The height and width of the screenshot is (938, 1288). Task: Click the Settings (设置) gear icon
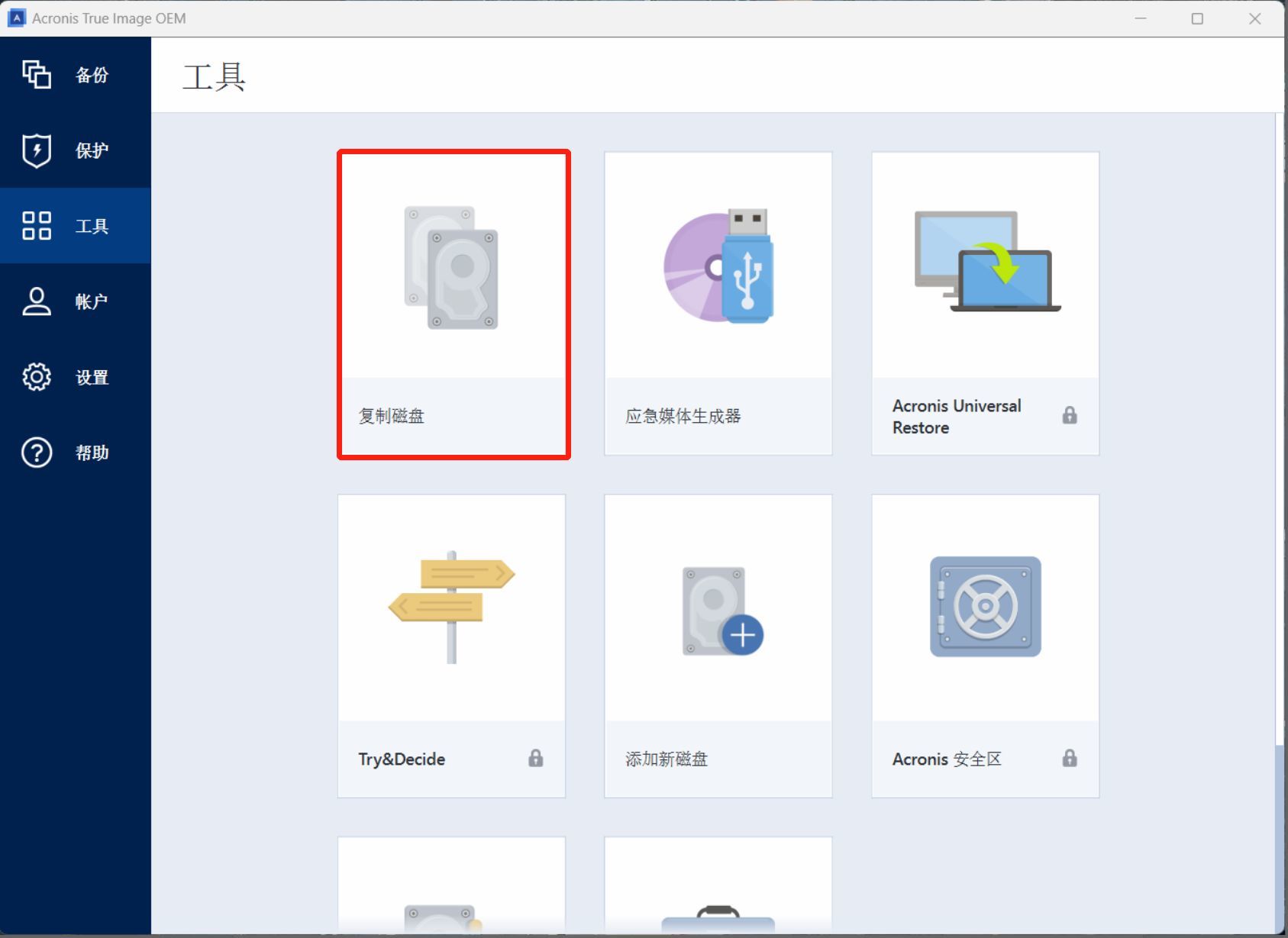[x=37, y=376]
